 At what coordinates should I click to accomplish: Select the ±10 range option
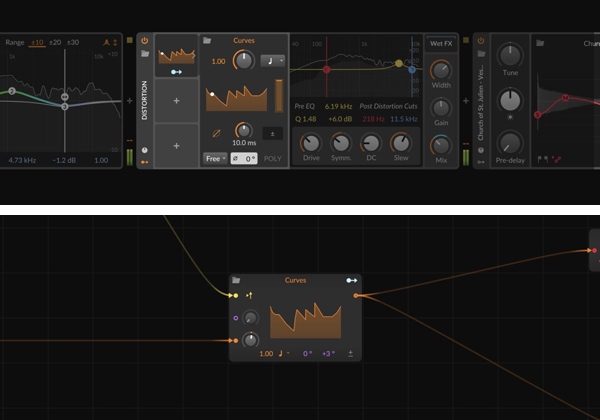tap(37, 42)
